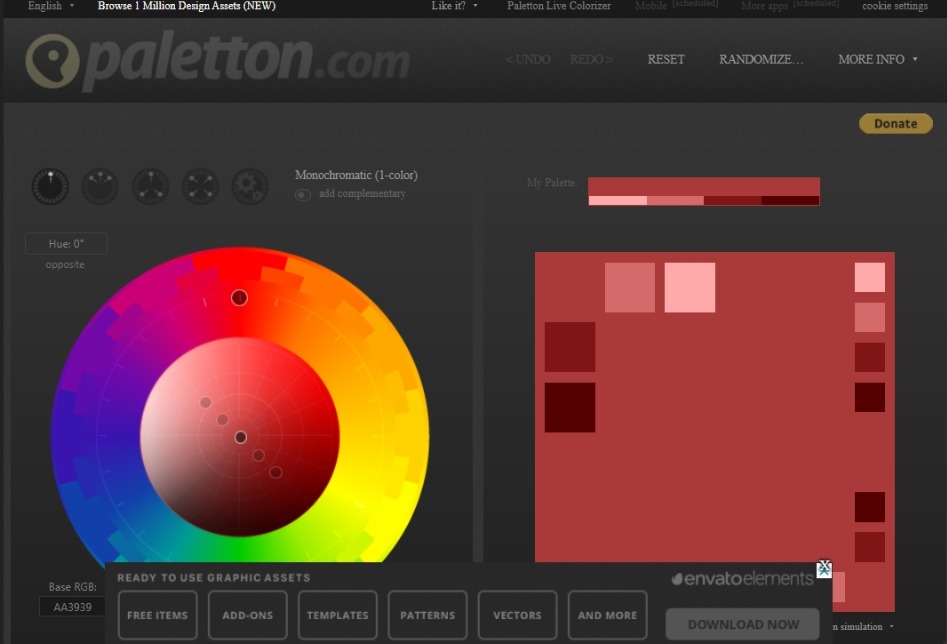Click the RESET button
Viewport: 947px width, 644px height.
(x=665, y=60)
